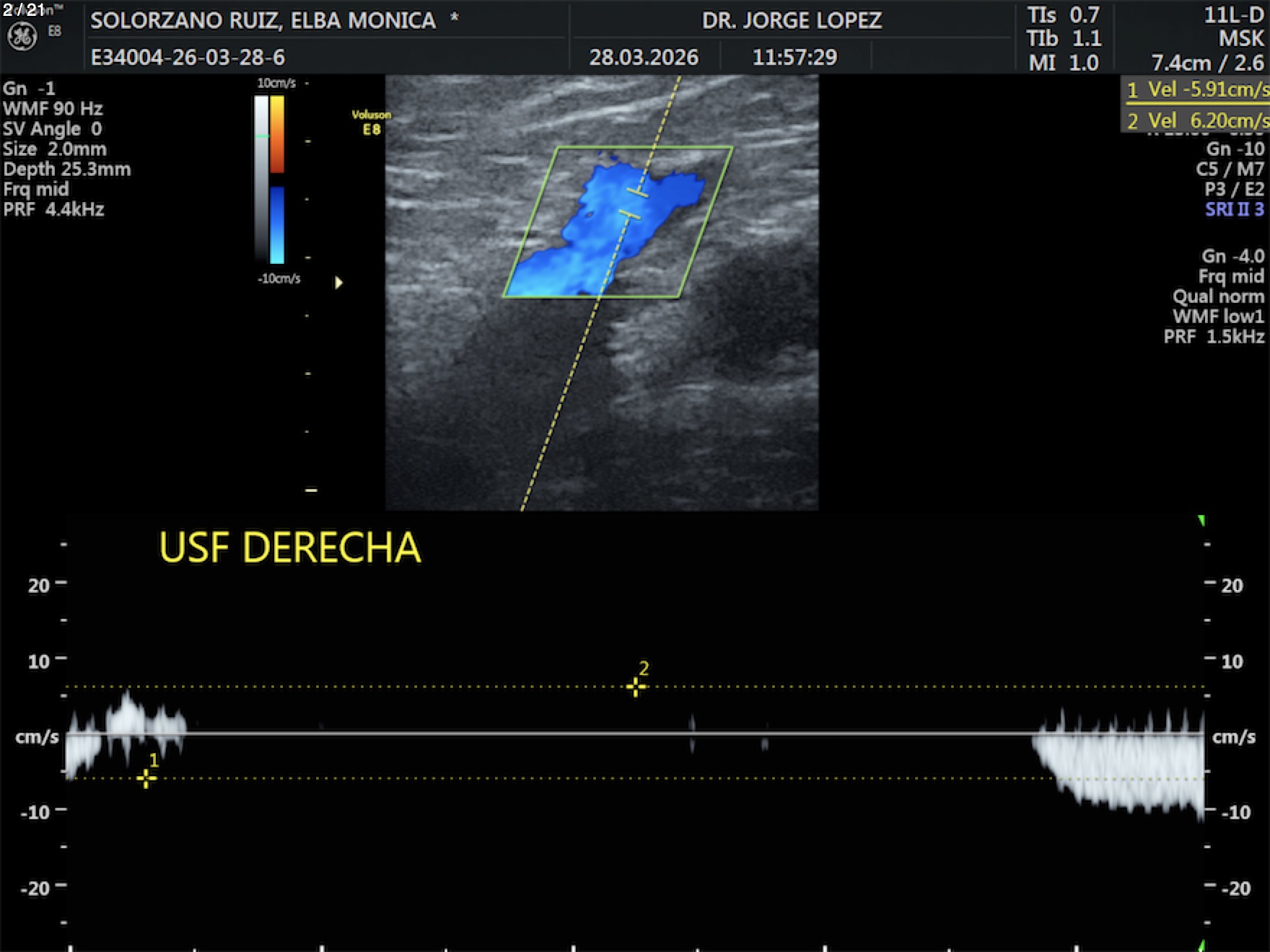
Task: Click the spectral Doppler baseline
Action: [635, 733]
